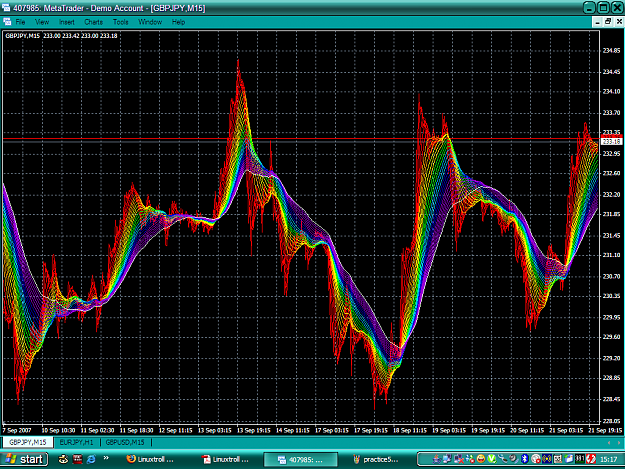Click the 228.05 price axis label

click(x=611, y=421)
